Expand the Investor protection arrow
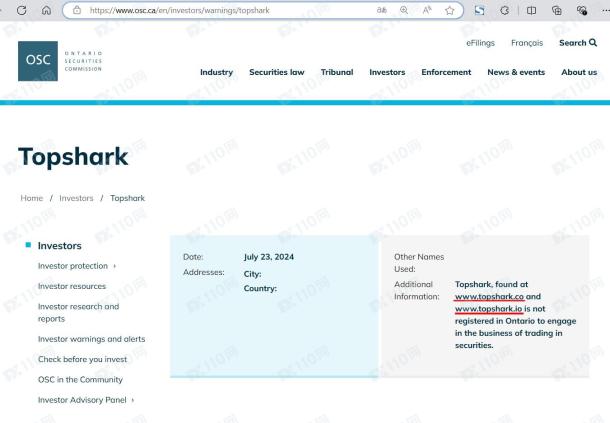Screen dimensions: 610x423 pyautogui.click(x=114, y=266)
